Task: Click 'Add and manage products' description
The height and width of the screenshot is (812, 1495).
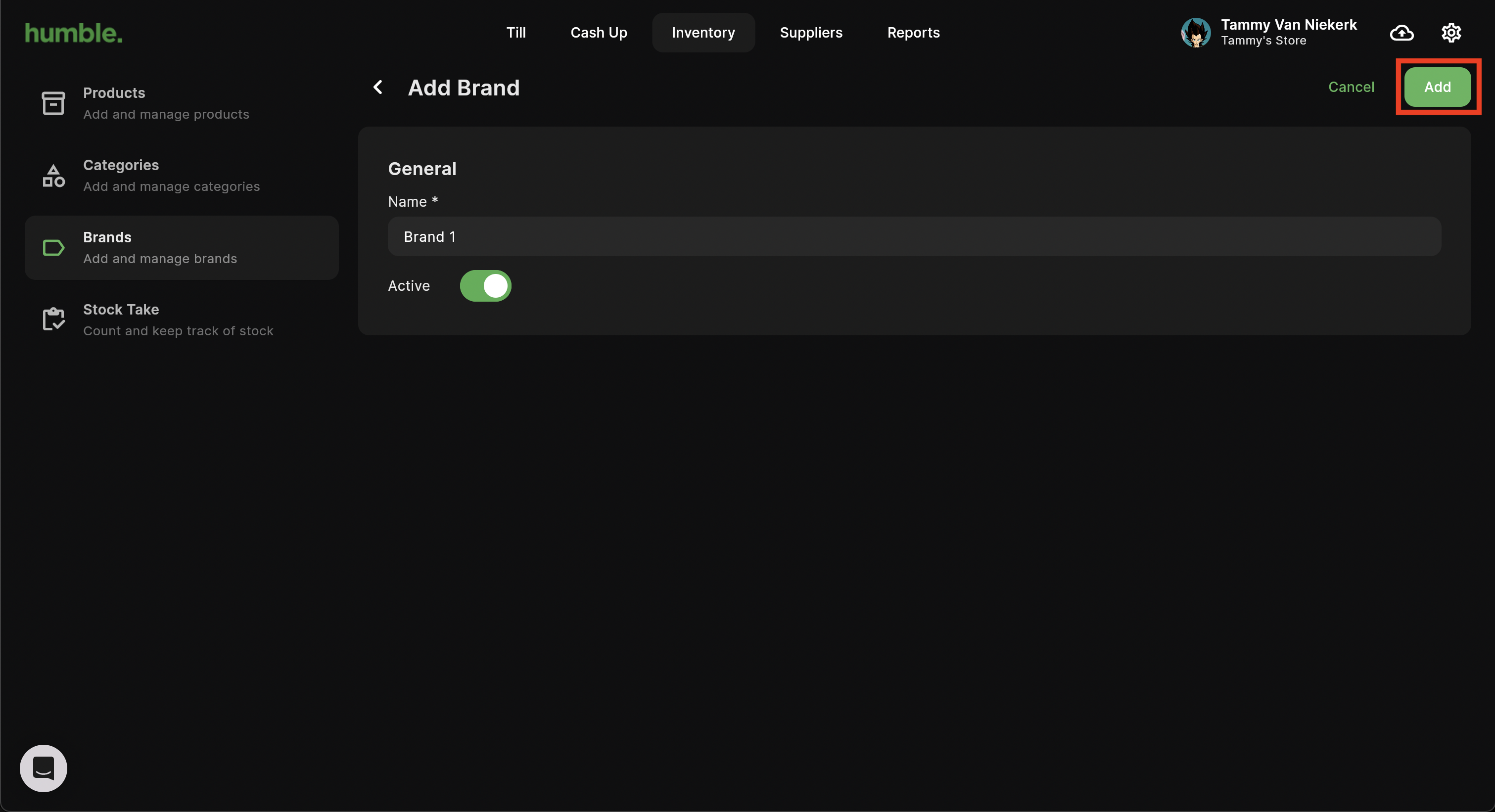Action: tap(166, 114)
